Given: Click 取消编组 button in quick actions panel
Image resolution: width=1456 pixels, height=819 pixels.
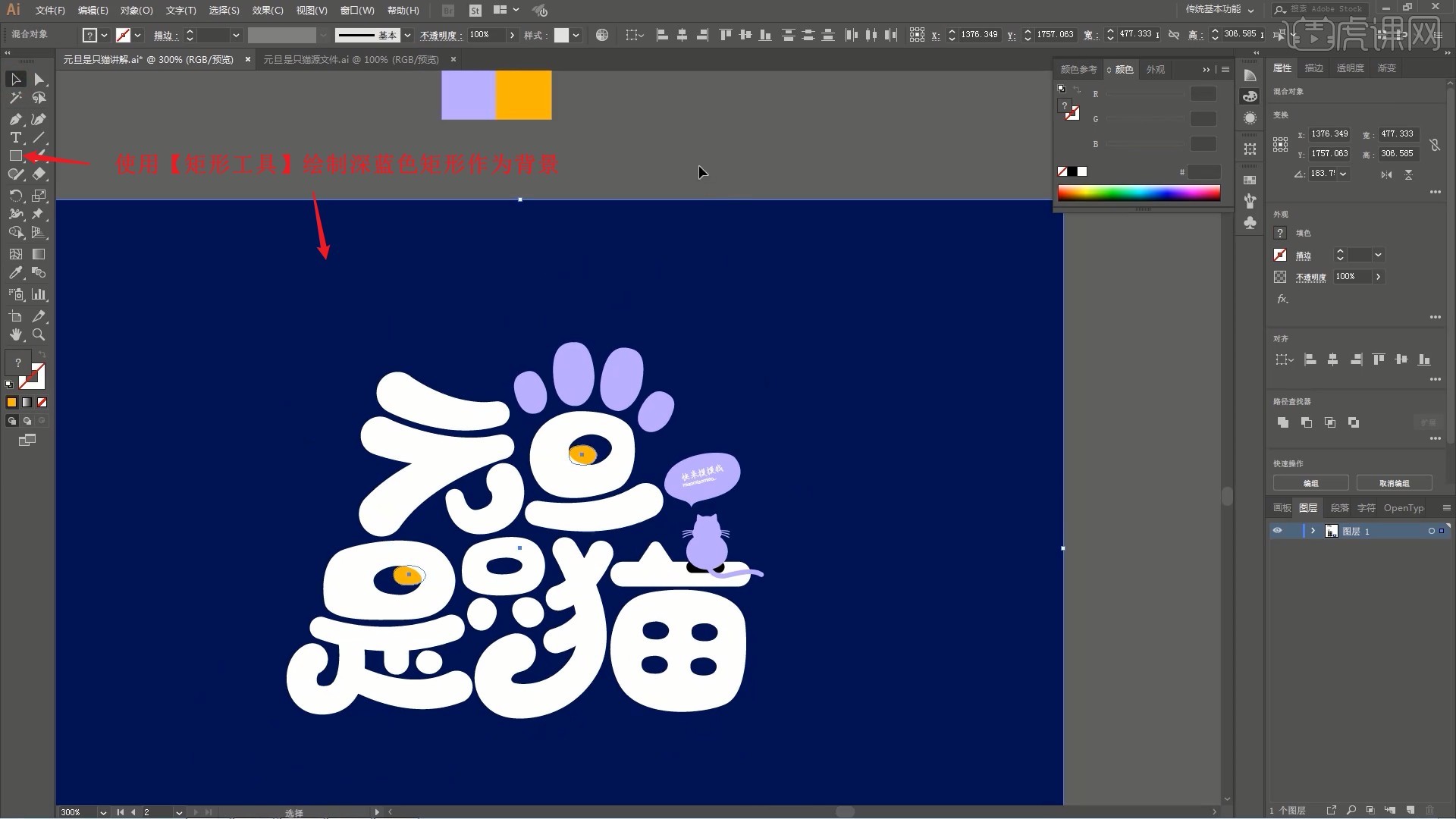Looking at the screenshot, I should pos(1395,482).
